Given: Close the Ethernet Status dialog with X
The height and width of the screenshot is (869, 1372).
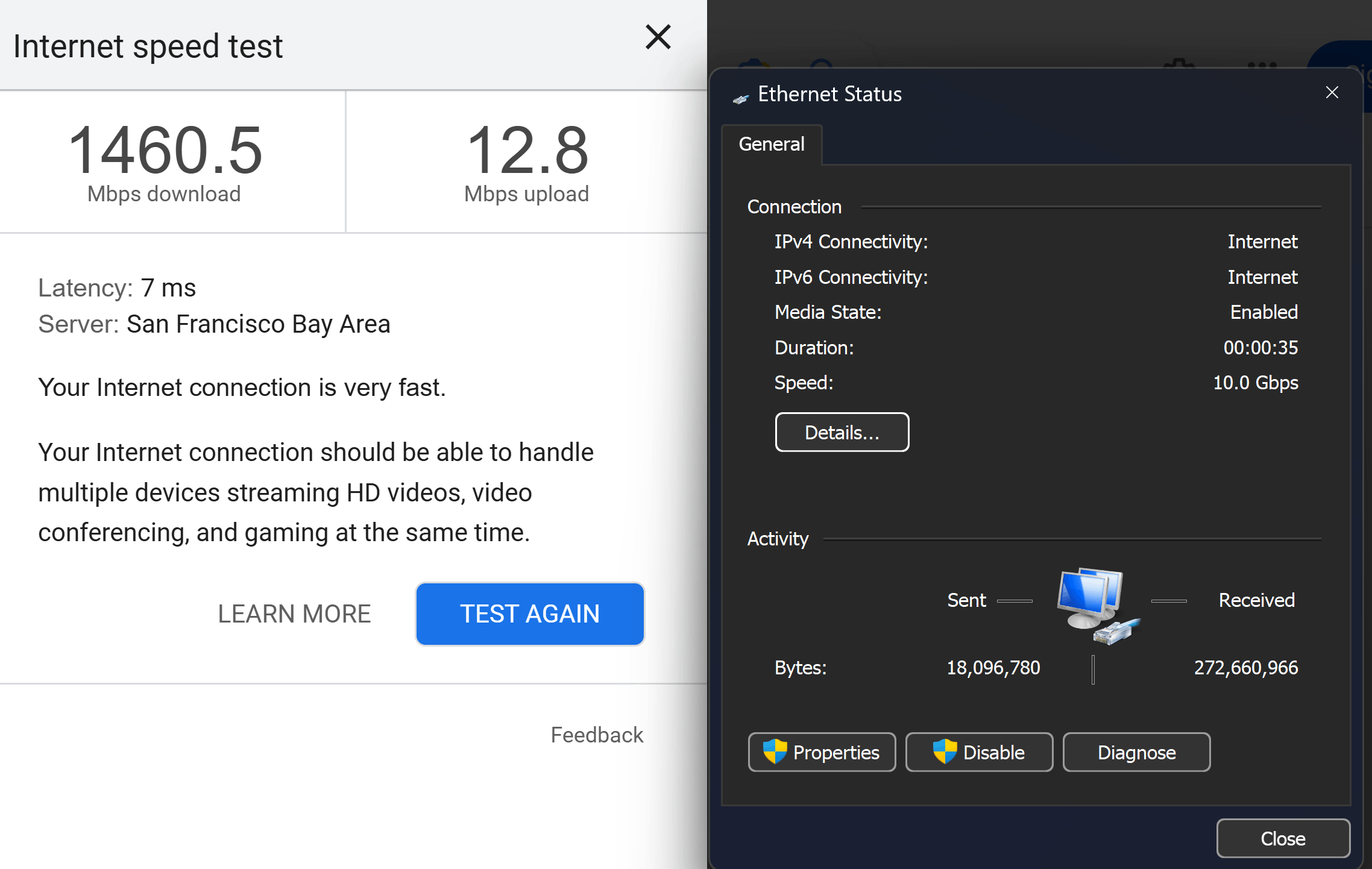Looking at the screenshot, I should coord(1332,92).
